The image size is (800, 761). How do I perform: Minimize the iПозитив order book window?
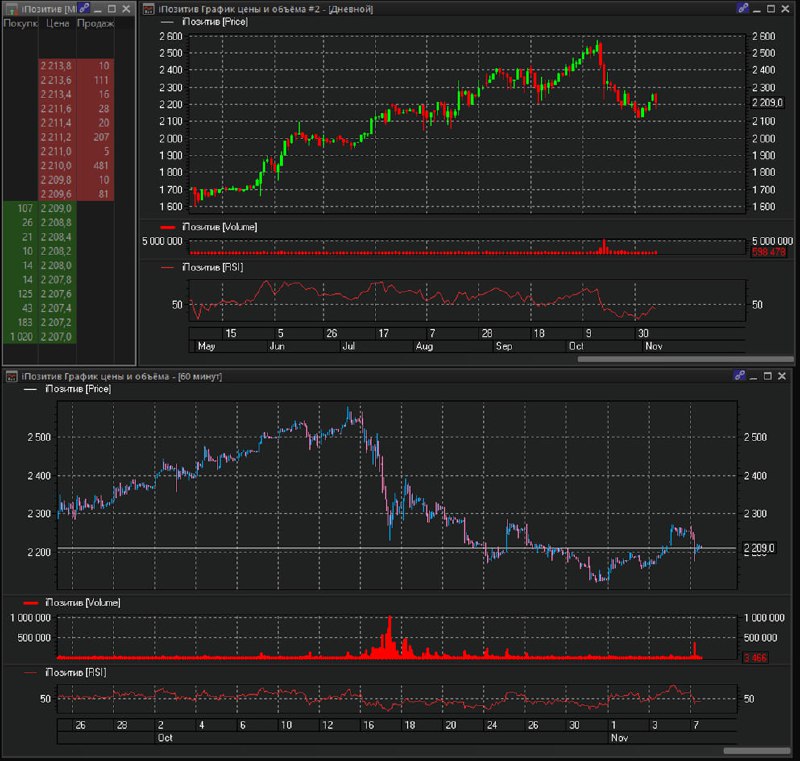(97, 9)
